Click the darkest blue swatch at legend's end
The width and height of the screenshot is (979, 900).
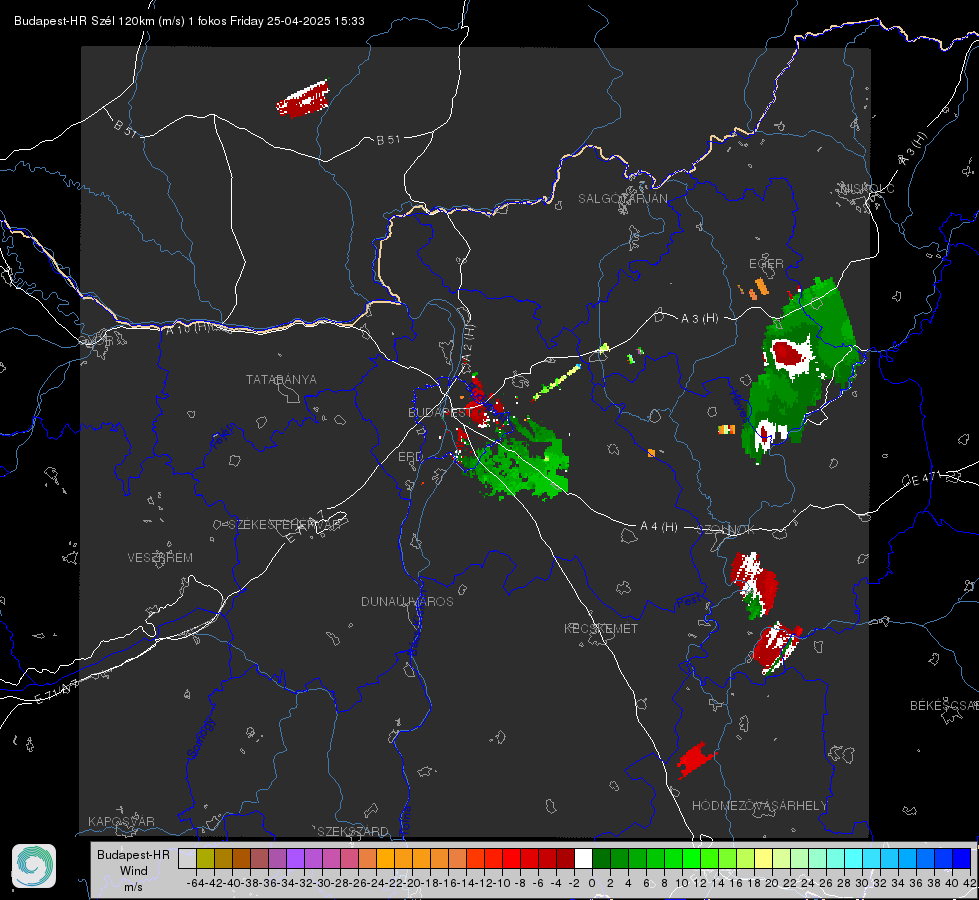962,858
